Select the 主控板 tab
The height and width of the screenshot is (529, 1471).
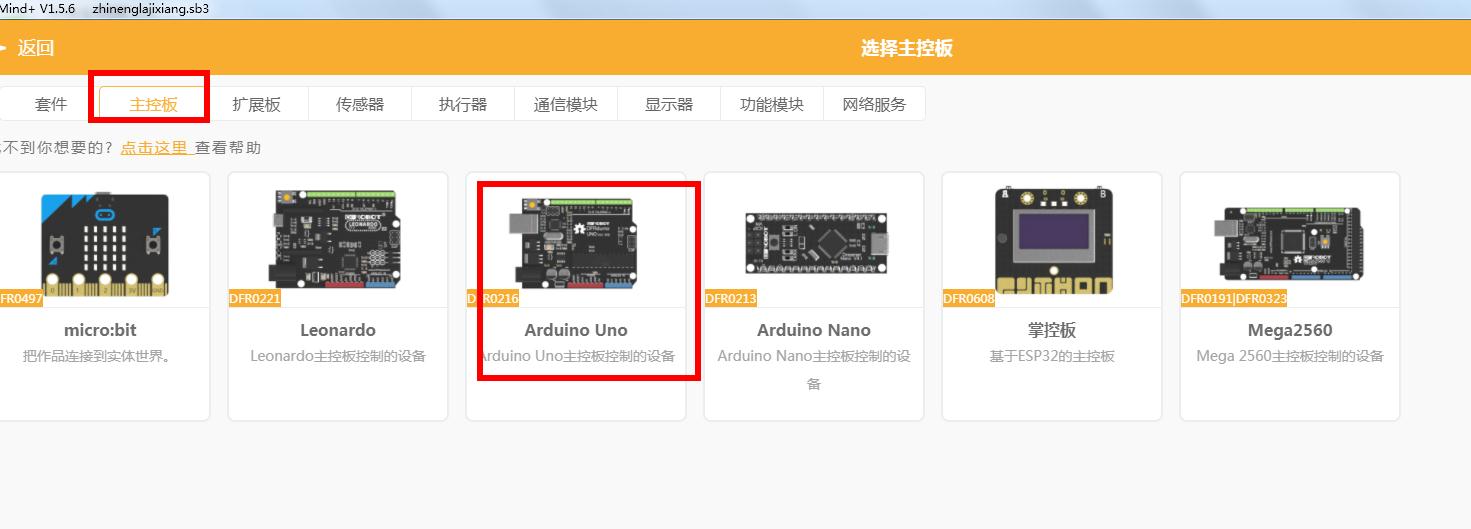click(153, 104)
